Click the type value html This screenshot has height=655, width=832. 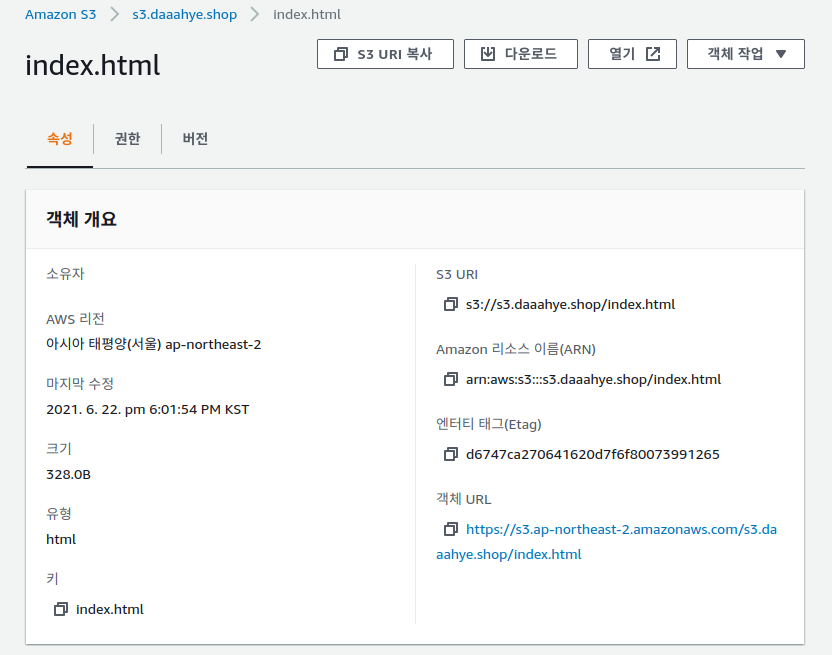tap(61, 539)
